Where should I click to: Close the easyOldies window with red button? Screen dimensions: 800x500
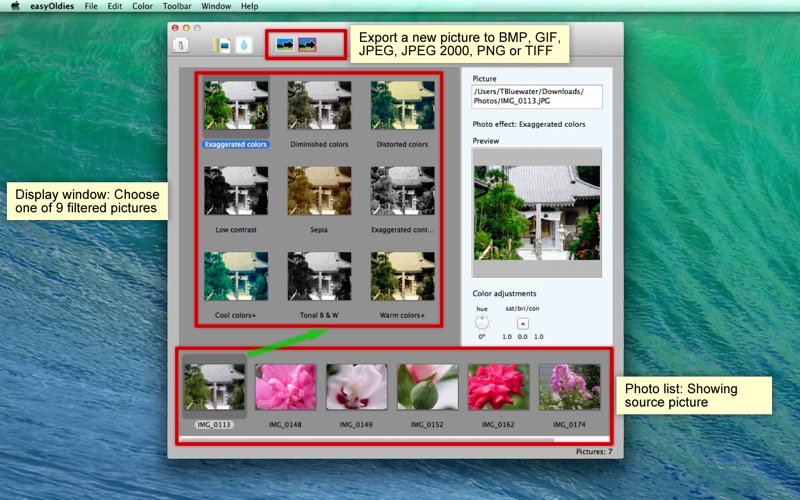click(x=175, y=28)
